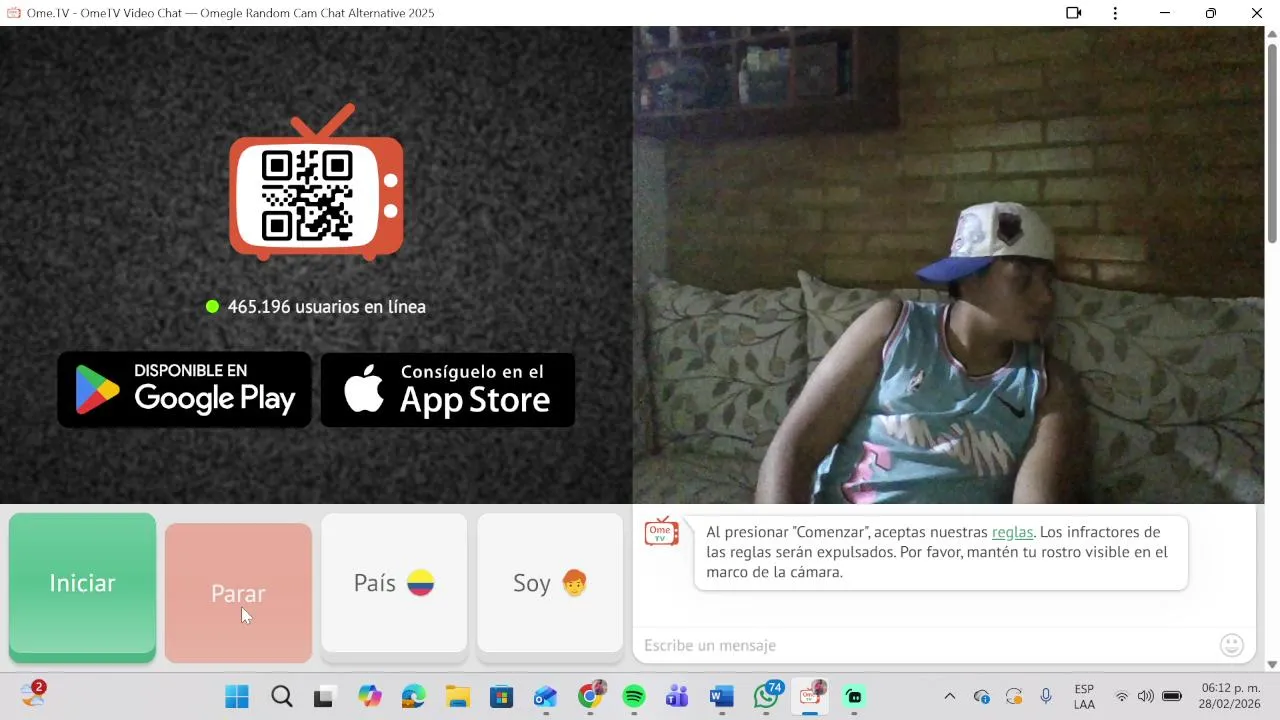The image size is (1280, 720).
Task: Open the reglas link in chat notice
Action: [x=1012, y=532]
